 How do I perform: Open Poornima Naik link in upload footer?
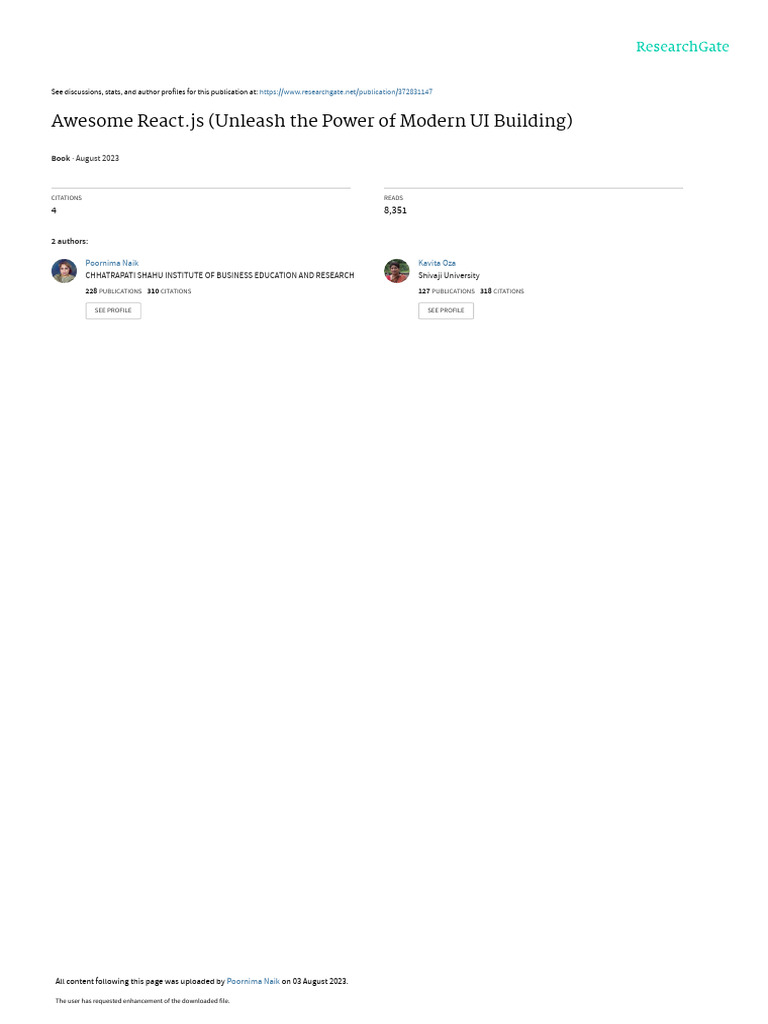[x=253, y=982]
